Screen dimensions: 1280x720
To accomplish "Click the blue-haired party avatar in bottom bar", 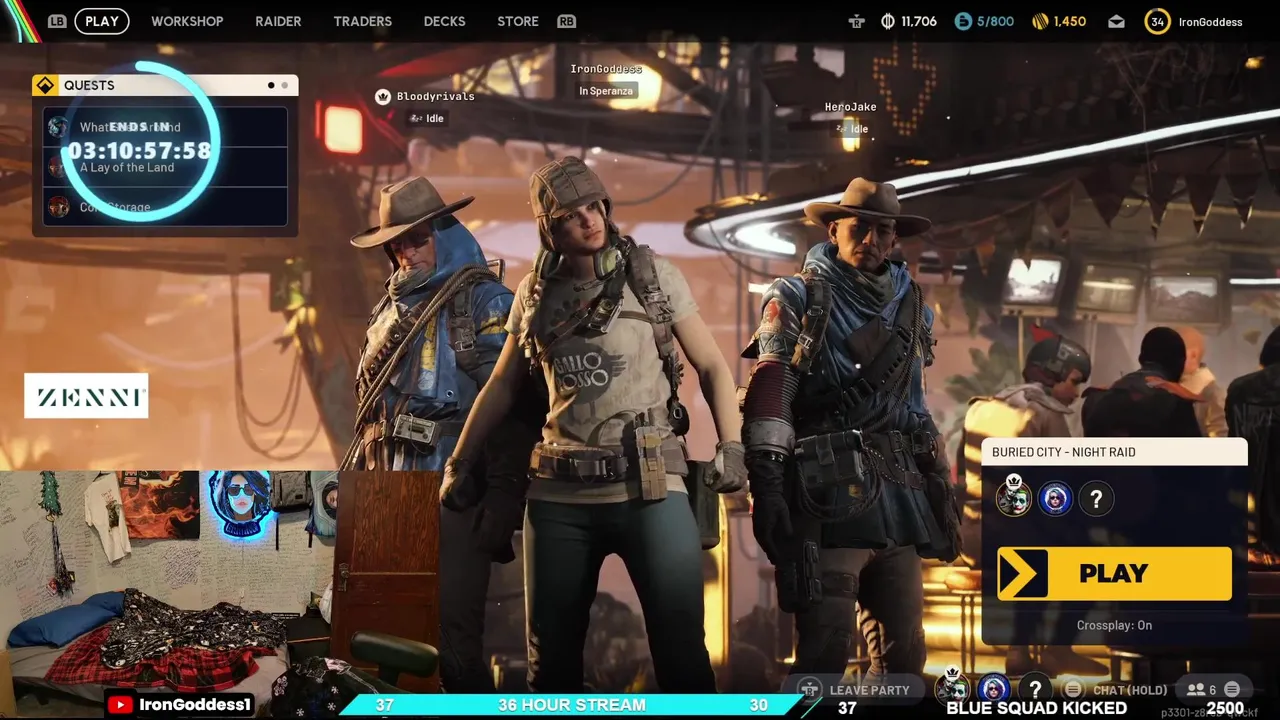I will pos(993,688).
